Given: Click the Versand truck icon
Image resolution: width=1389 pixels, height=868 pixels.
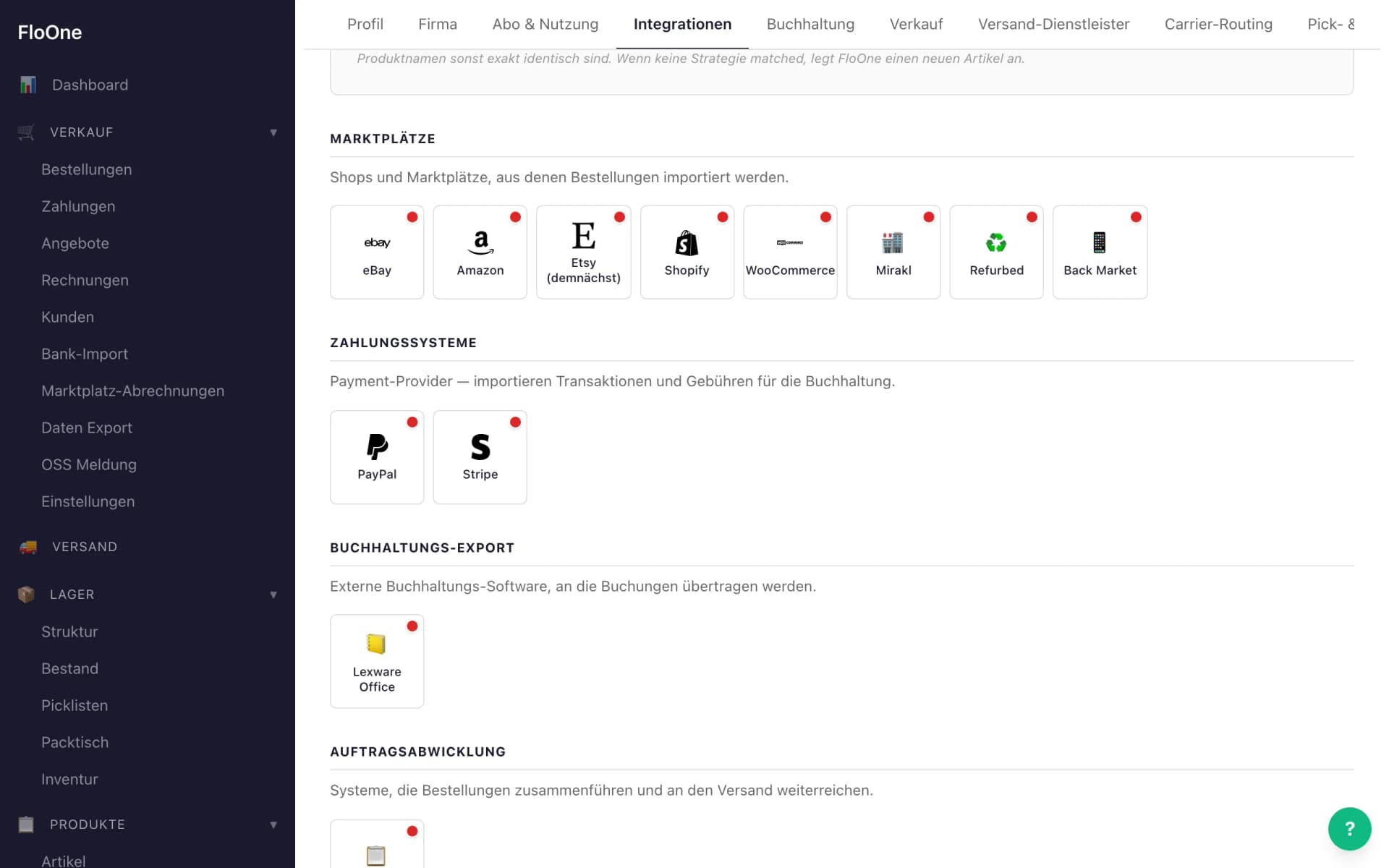Looking at the screenshot, I should tap(28, 547).
